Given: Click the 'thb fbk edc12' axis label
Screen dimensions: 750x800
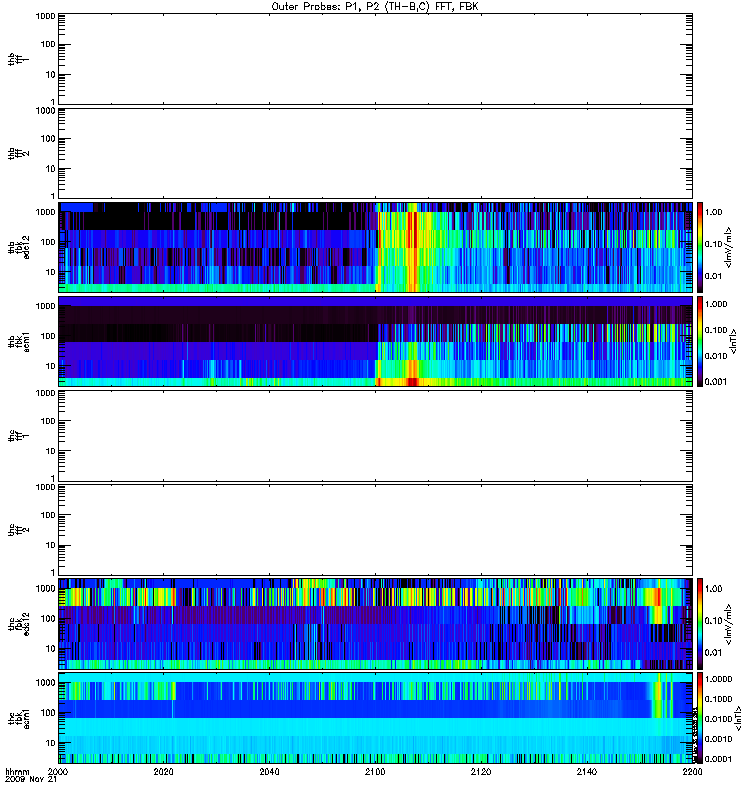Looking at the screenshot, I should [18, 247].
